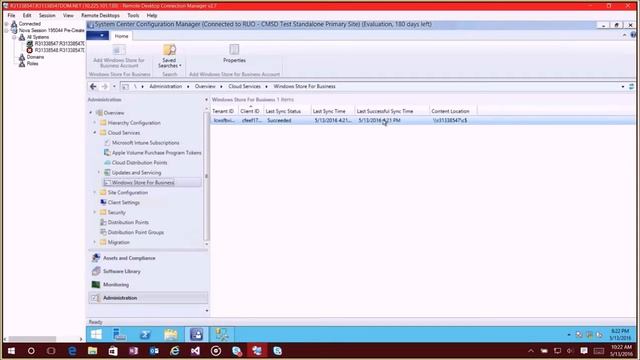Viewport: 640px width, 360px height.
Task: Sort by Last Sync Status column
Action: 287,111
